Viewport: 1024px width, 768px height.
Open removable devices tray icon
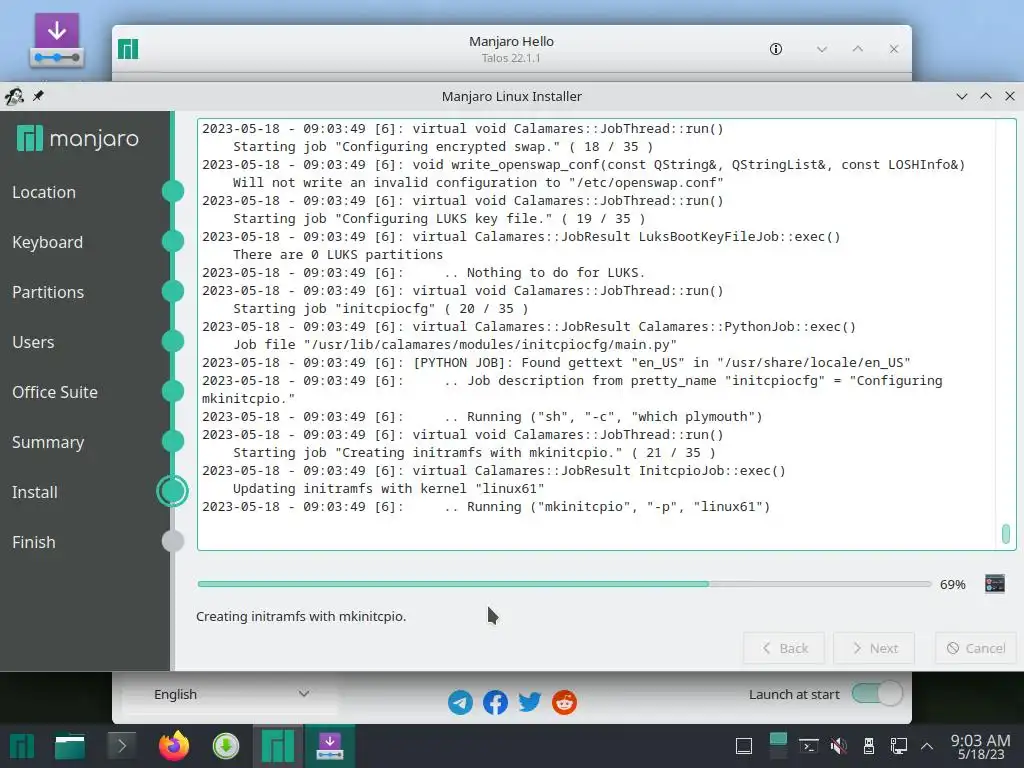coord(869,746)
